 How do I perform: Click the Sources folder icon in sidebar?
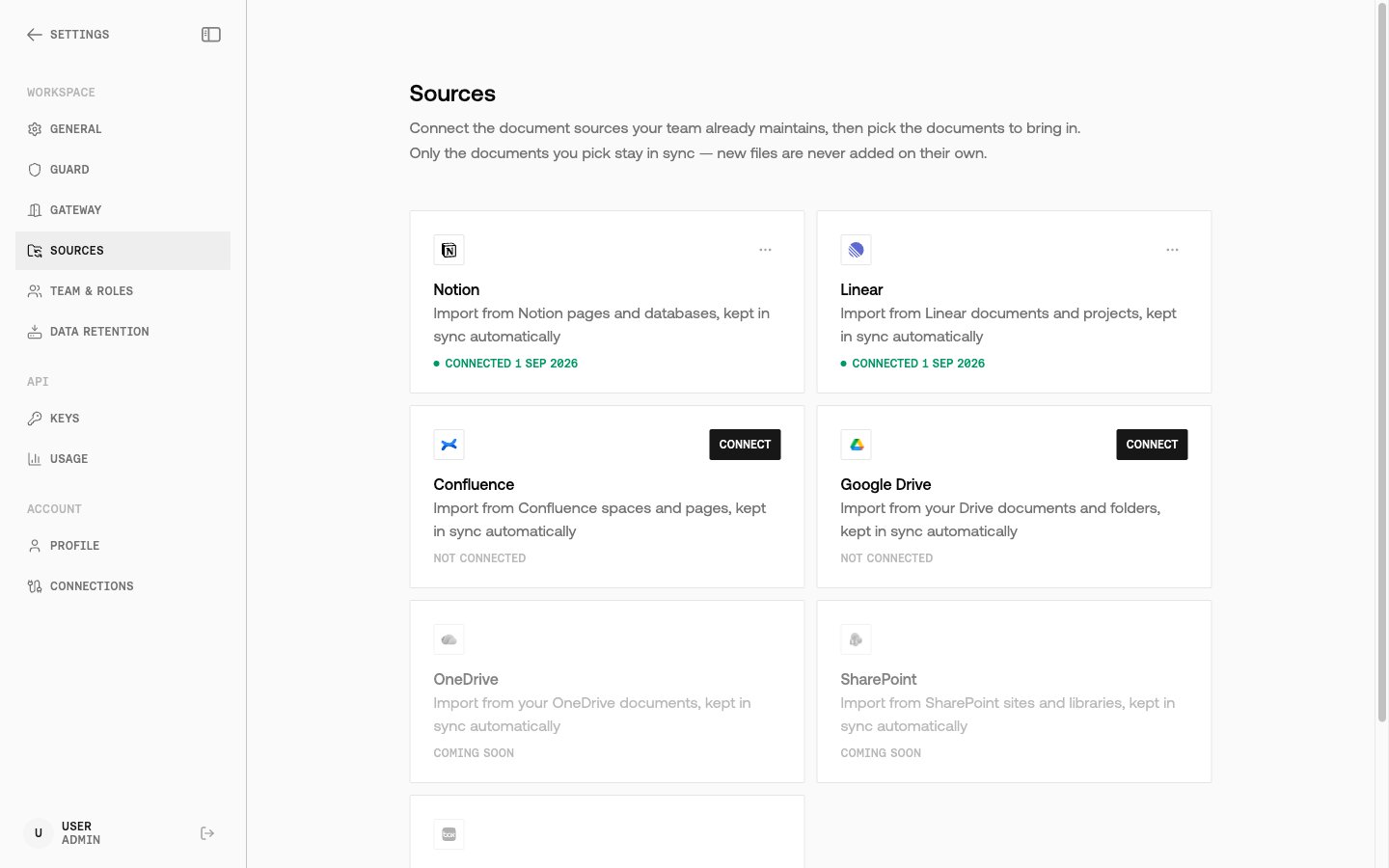(35, 251)
